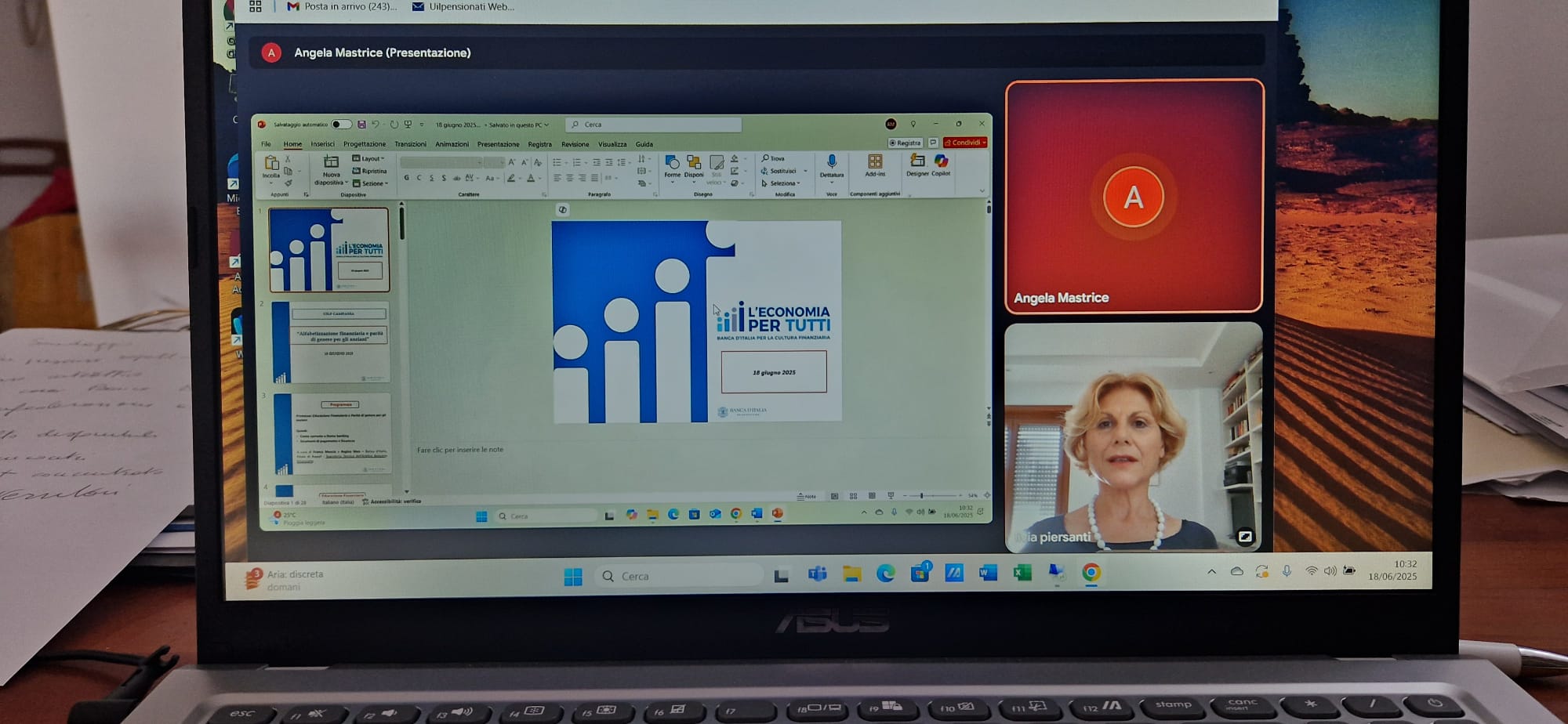Click the Copia formato paintbrush icon
The width and height of the screenshot is (1568, 724).
[288, 183]
